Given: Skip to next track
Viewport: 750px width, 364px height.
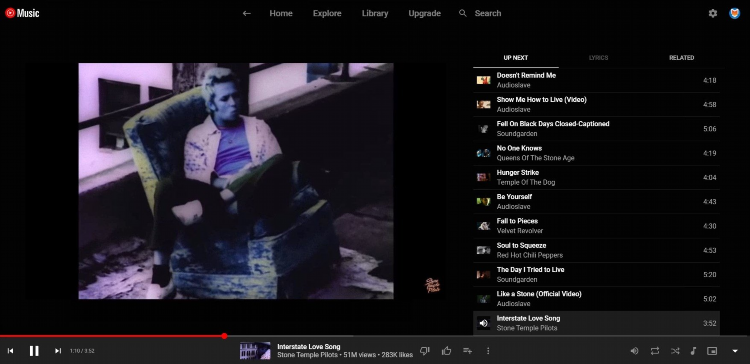Looking at the screenshot, I should pyautogui.click(x=58, y=351).
